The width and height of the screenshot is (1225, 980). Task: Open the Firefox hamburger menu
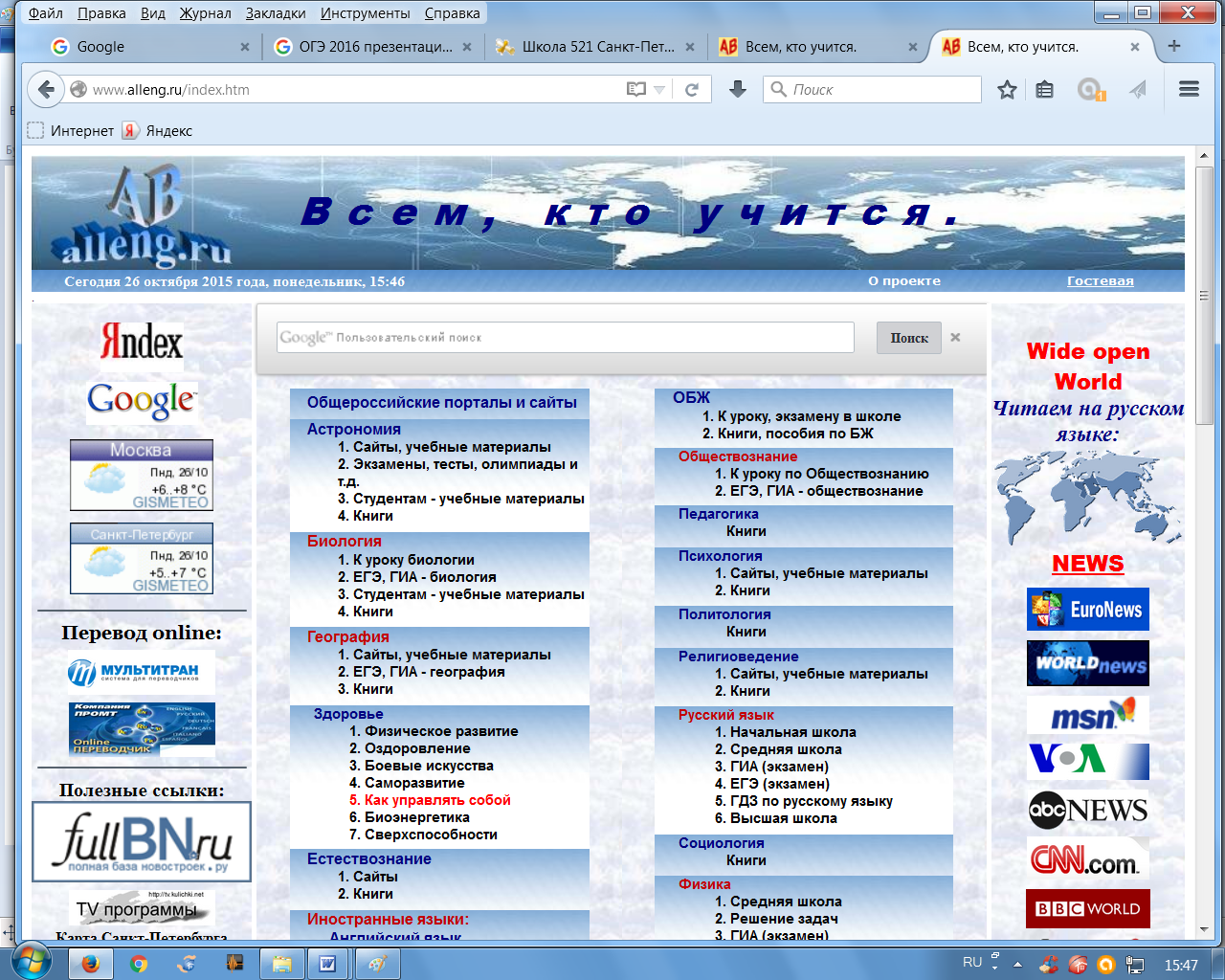click(x=1190, y=89)
